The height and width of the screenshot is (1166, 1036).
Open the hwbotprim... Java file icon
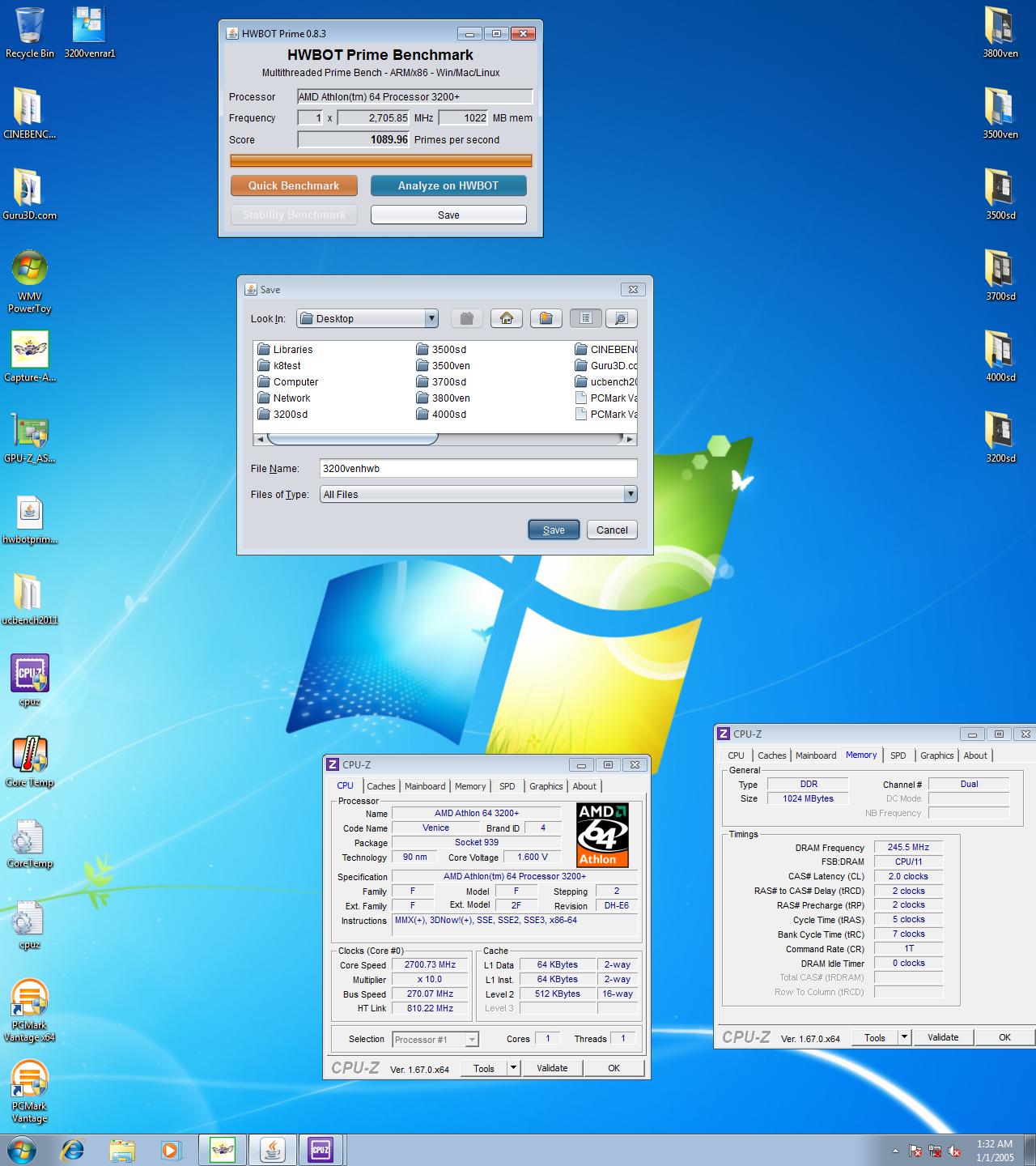(29, 518)
